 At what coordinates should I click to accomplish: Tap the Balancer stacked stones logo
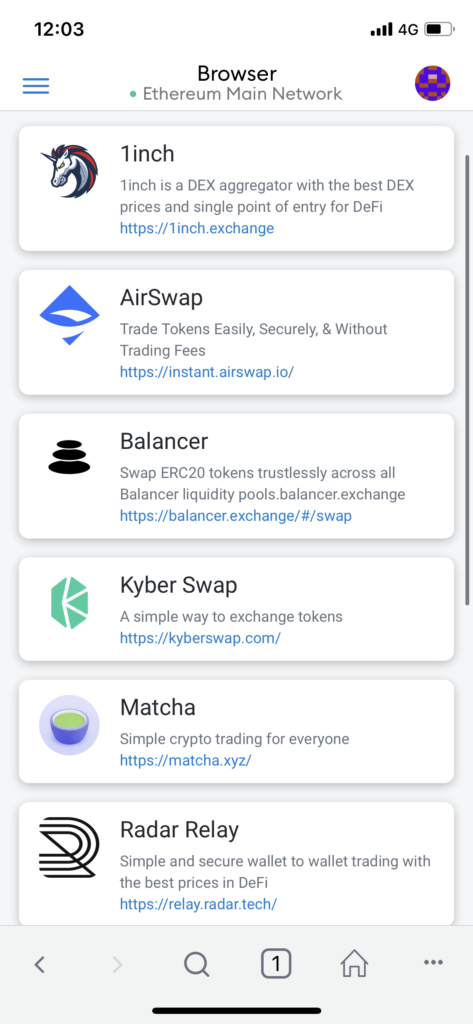69,456
